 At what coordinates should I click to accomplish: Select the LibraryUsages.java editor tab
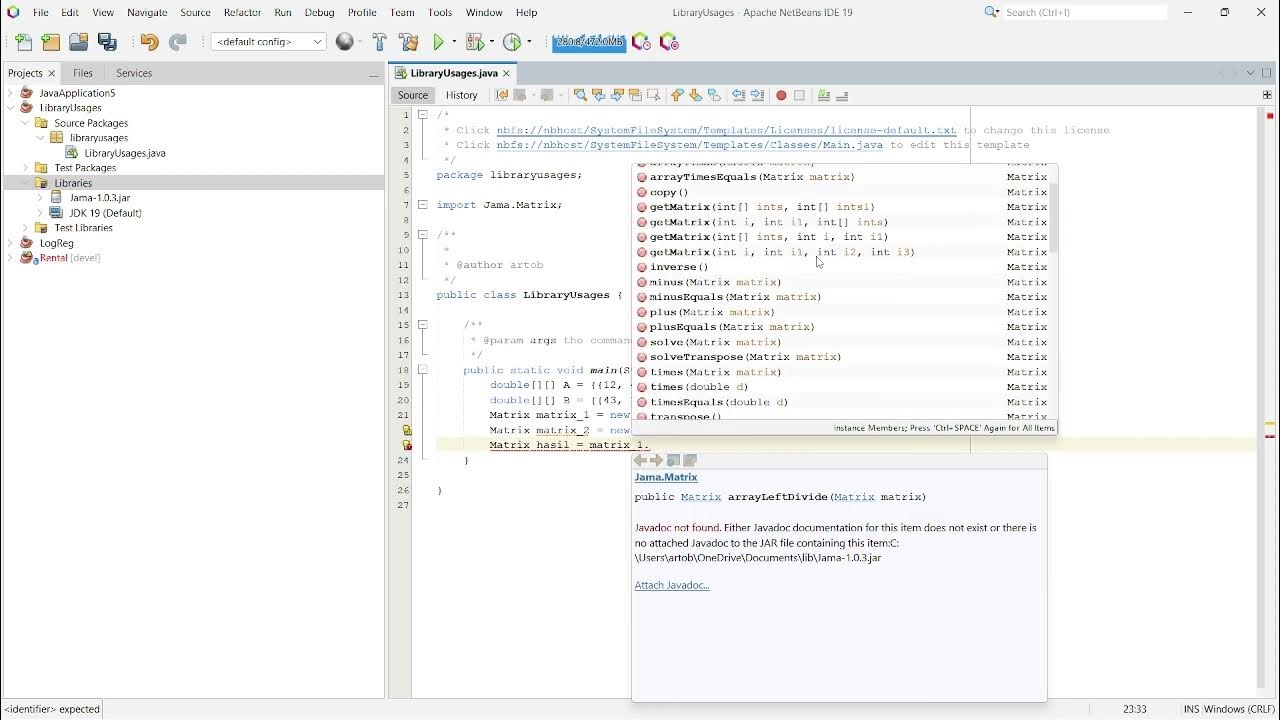pyautogui.click(x=453, y=73)
